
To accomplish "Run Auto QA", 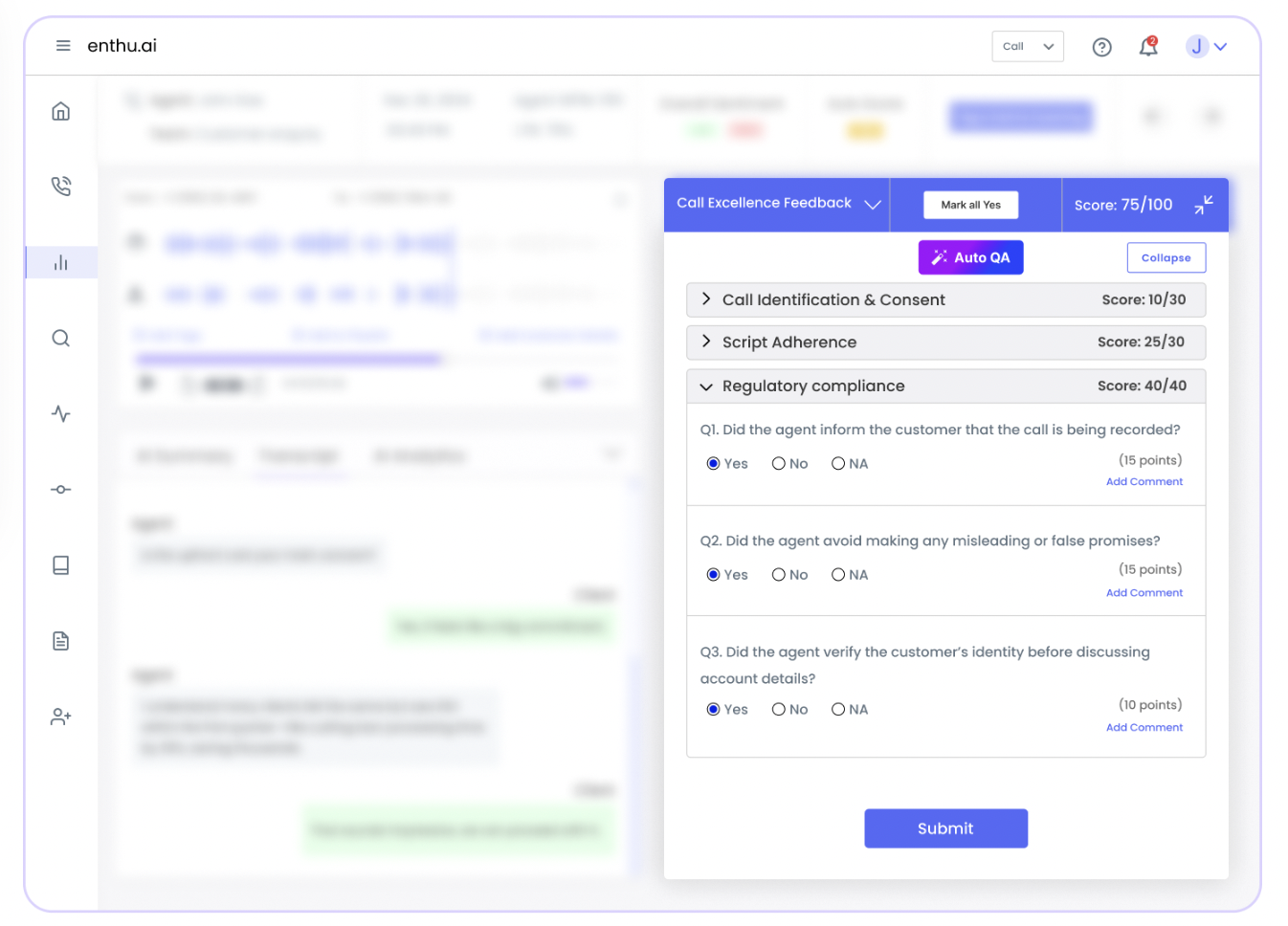I will 970,257.
